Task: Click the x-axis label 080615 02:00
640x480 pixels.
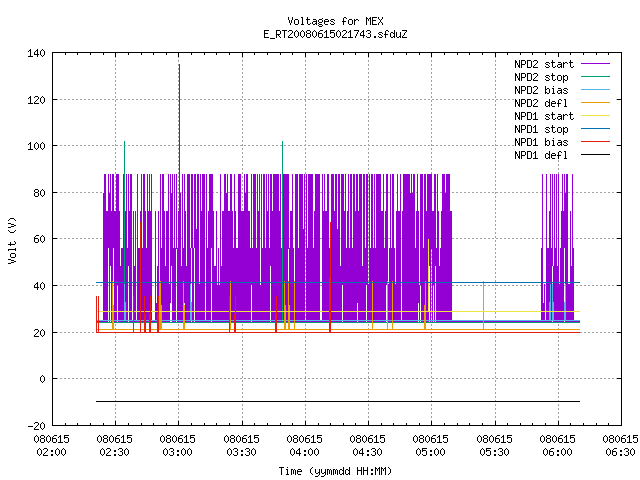Action: (51, 446)
